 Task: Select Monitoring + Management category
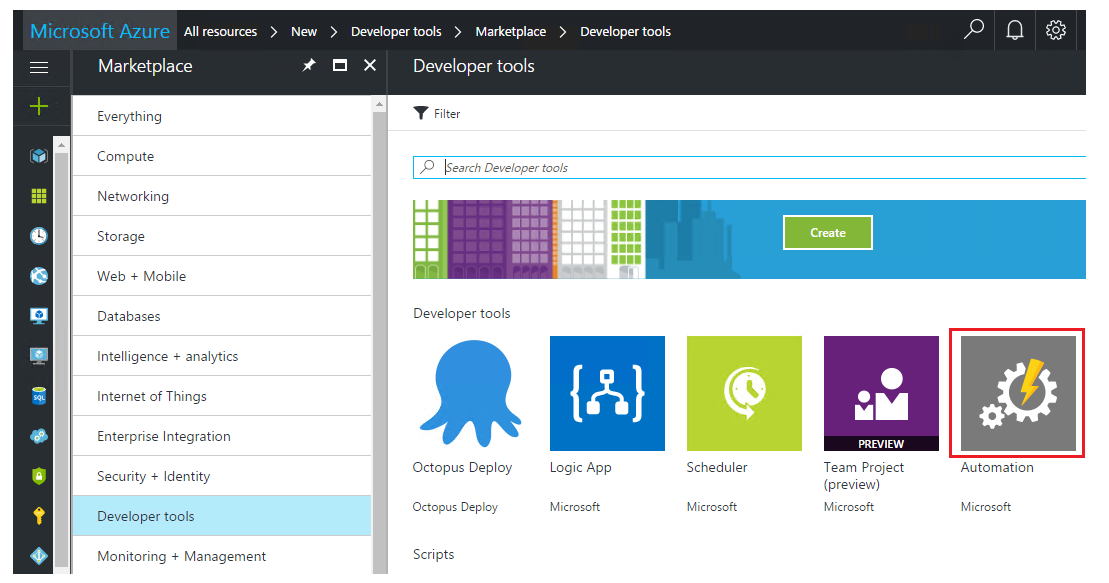[x=222, y=556]
